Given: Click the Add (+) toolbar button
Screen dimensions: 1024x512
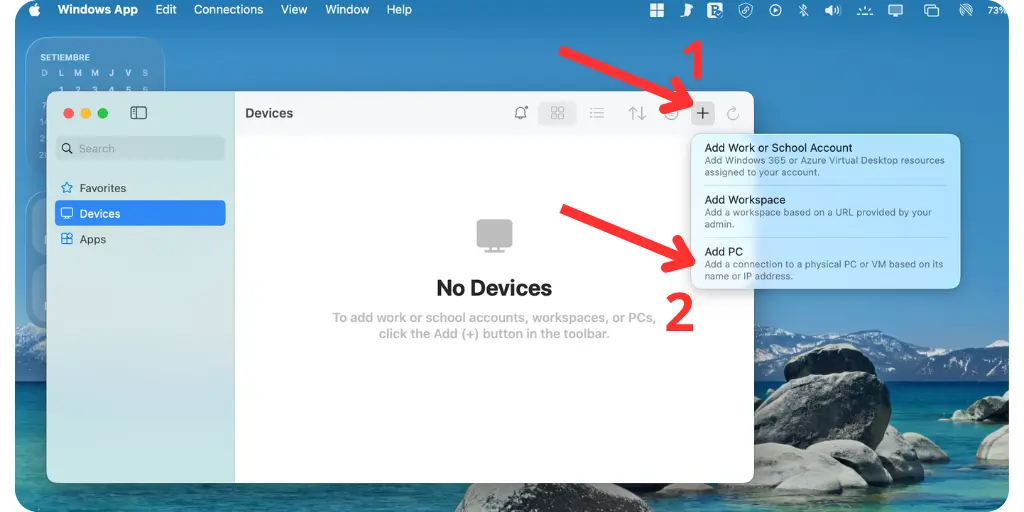Looking at the screenshot, I should 702,114.
